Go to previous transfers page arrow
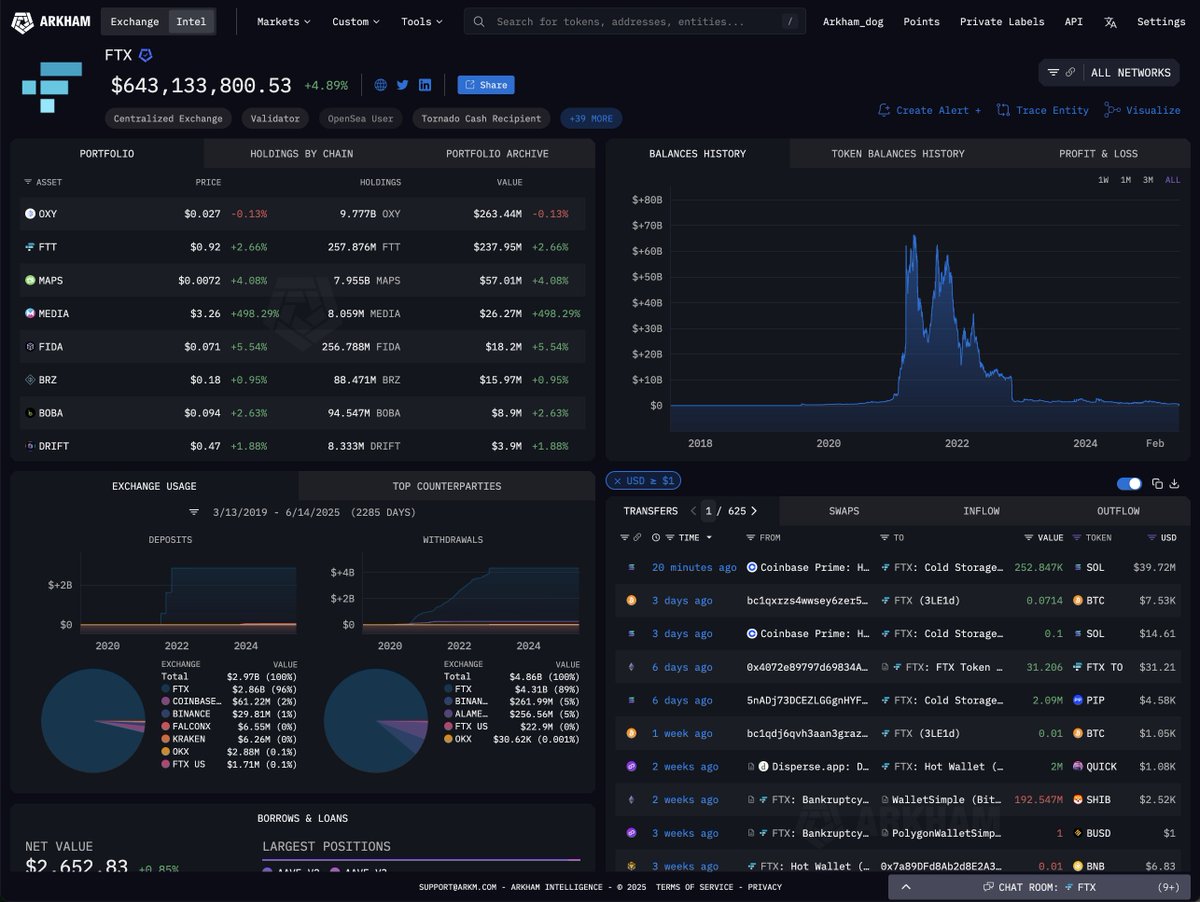Image resolution: width=1200 pixels, height=902 pixels. (693, 511)
